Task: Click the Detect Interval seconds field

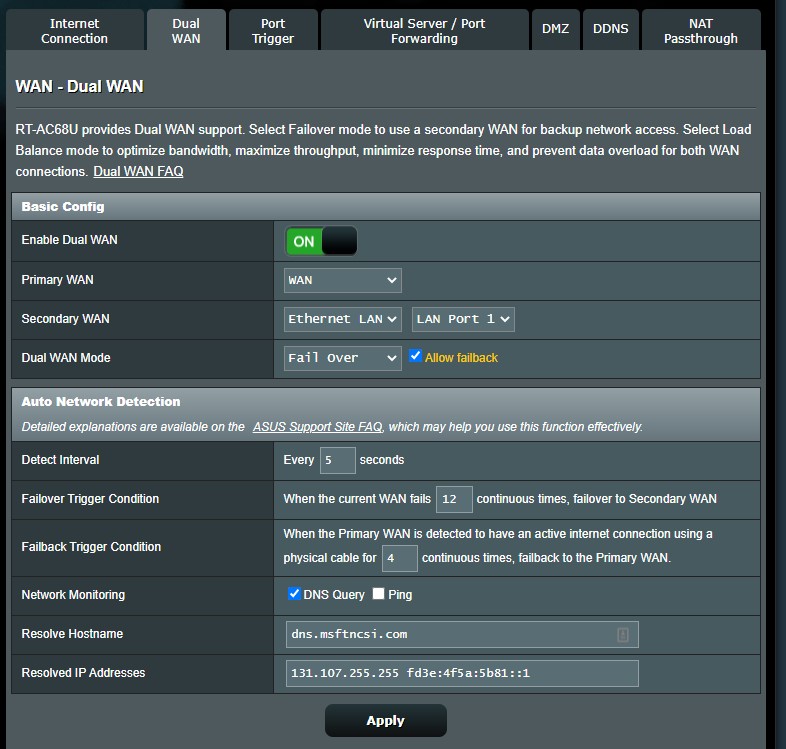Action: 338,460
